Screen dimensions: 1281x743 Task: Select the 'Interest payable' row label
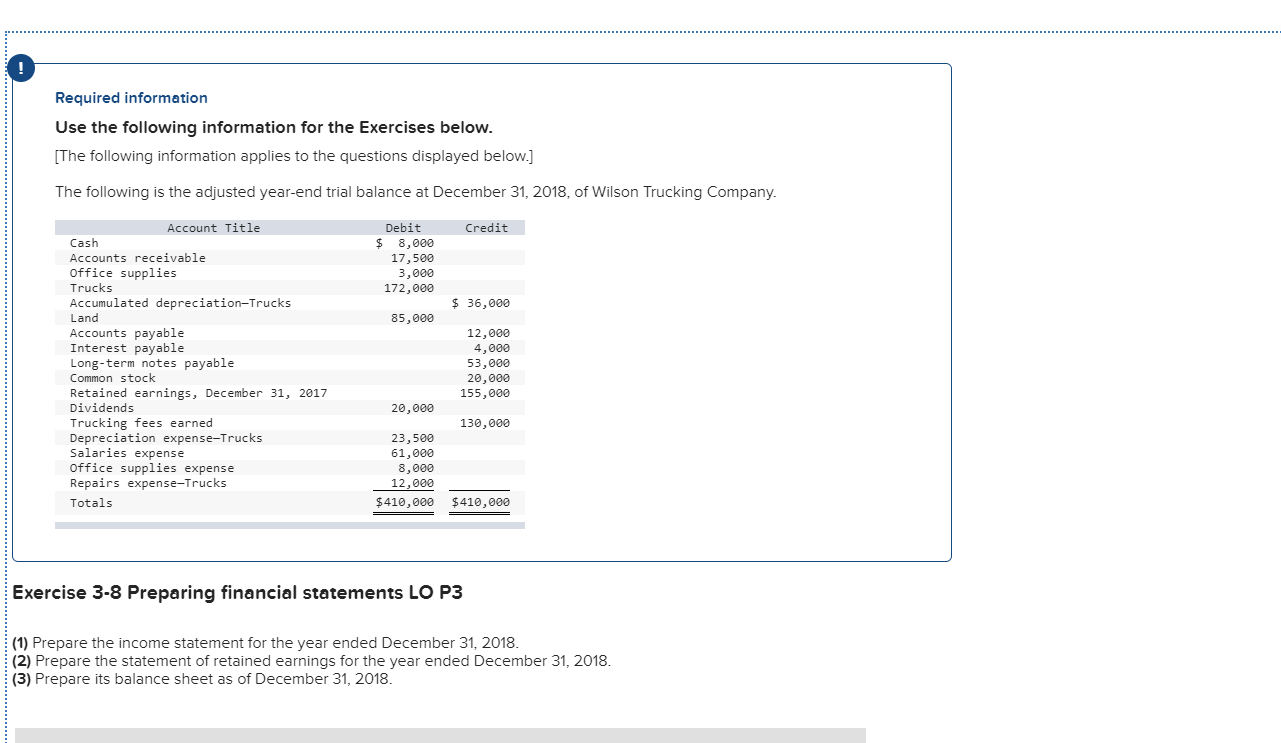[127, 348]
